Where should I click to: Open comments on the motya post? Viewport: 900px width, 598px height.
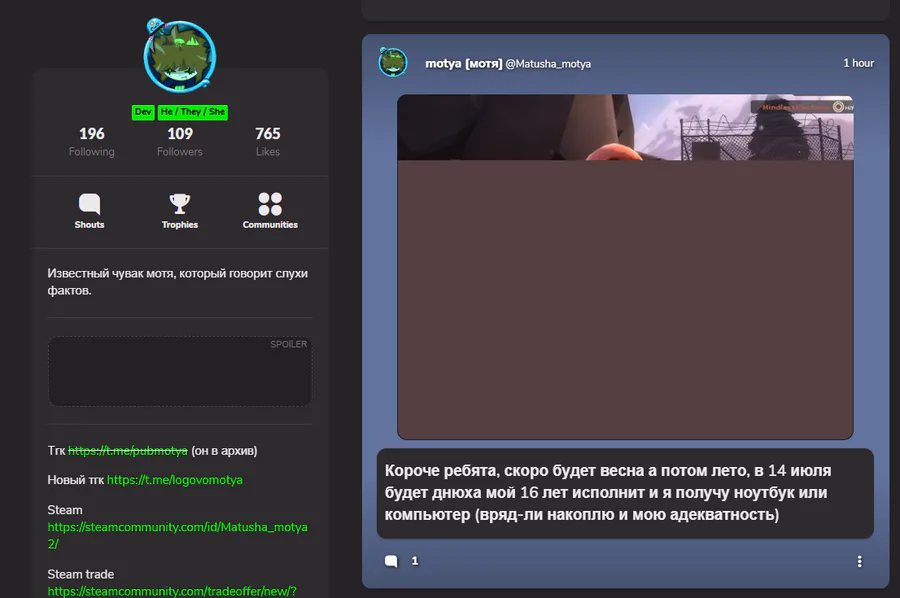(391, 561)
